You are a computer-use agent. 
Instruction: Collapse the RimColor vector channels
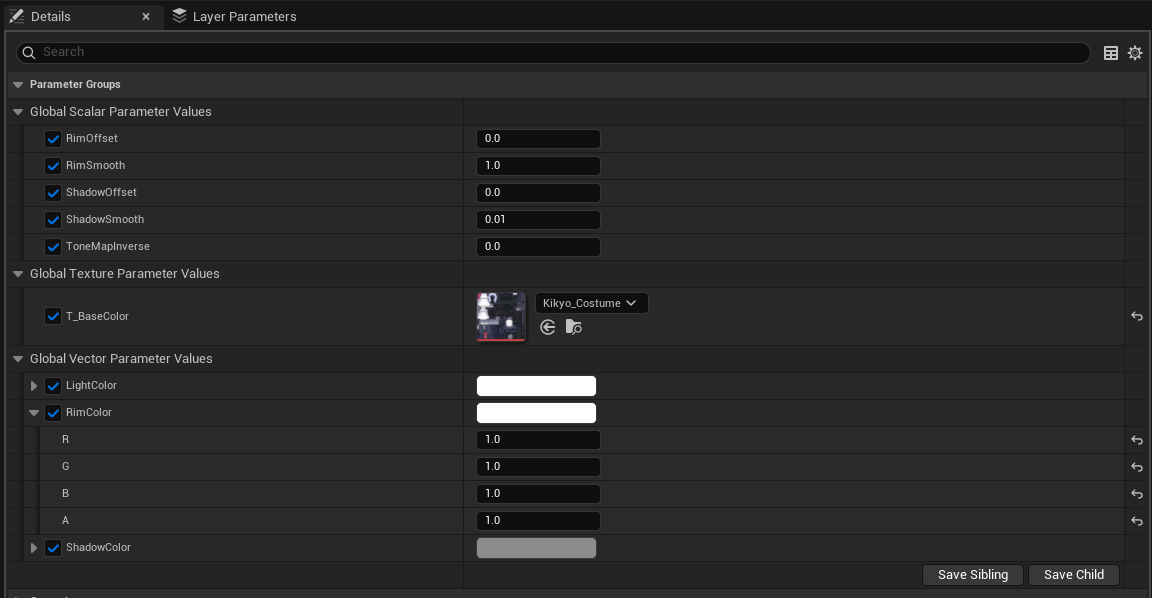34,413
